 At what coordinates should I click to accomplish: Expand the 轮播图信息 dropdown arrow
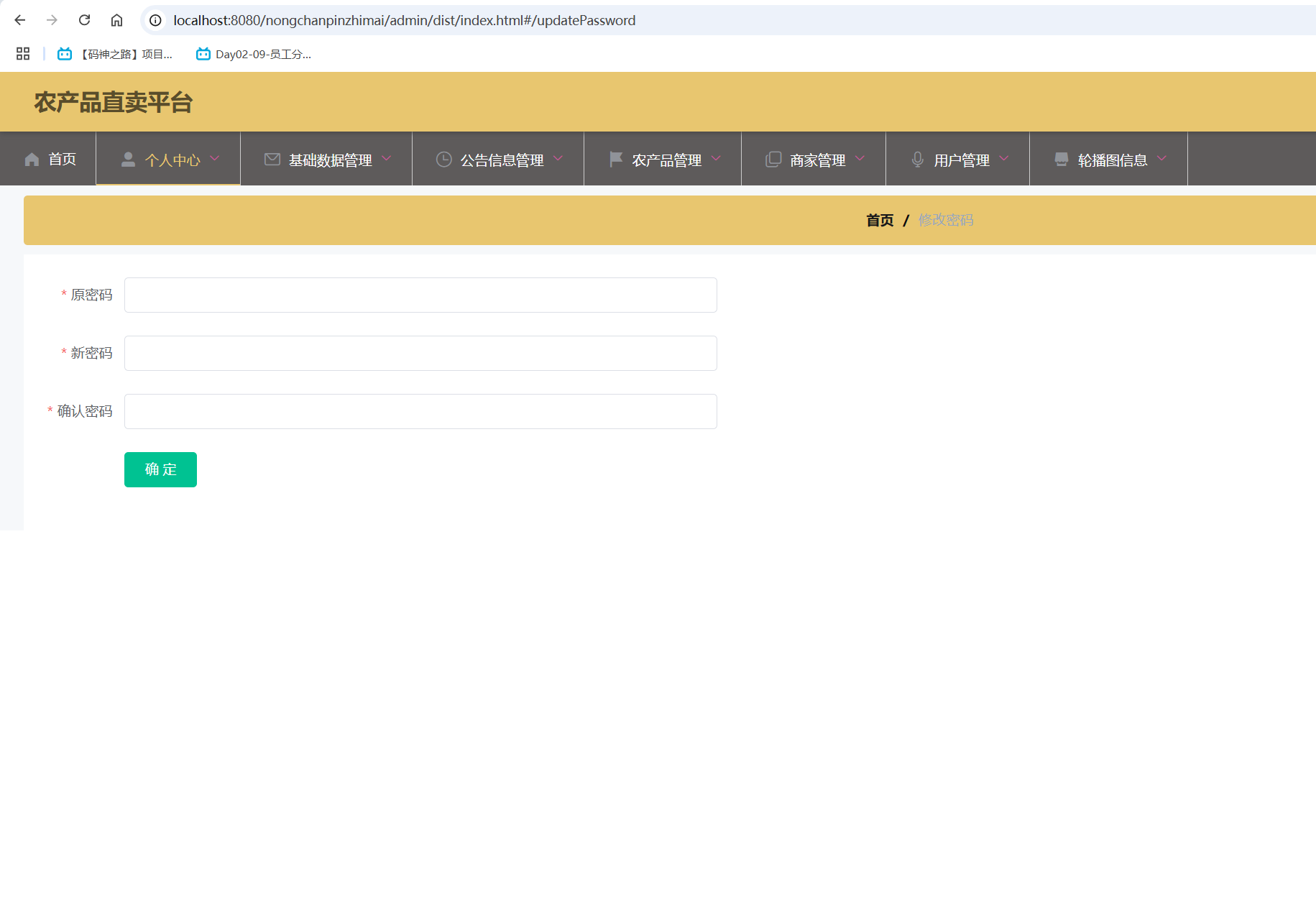click(x=1161, y=159)
